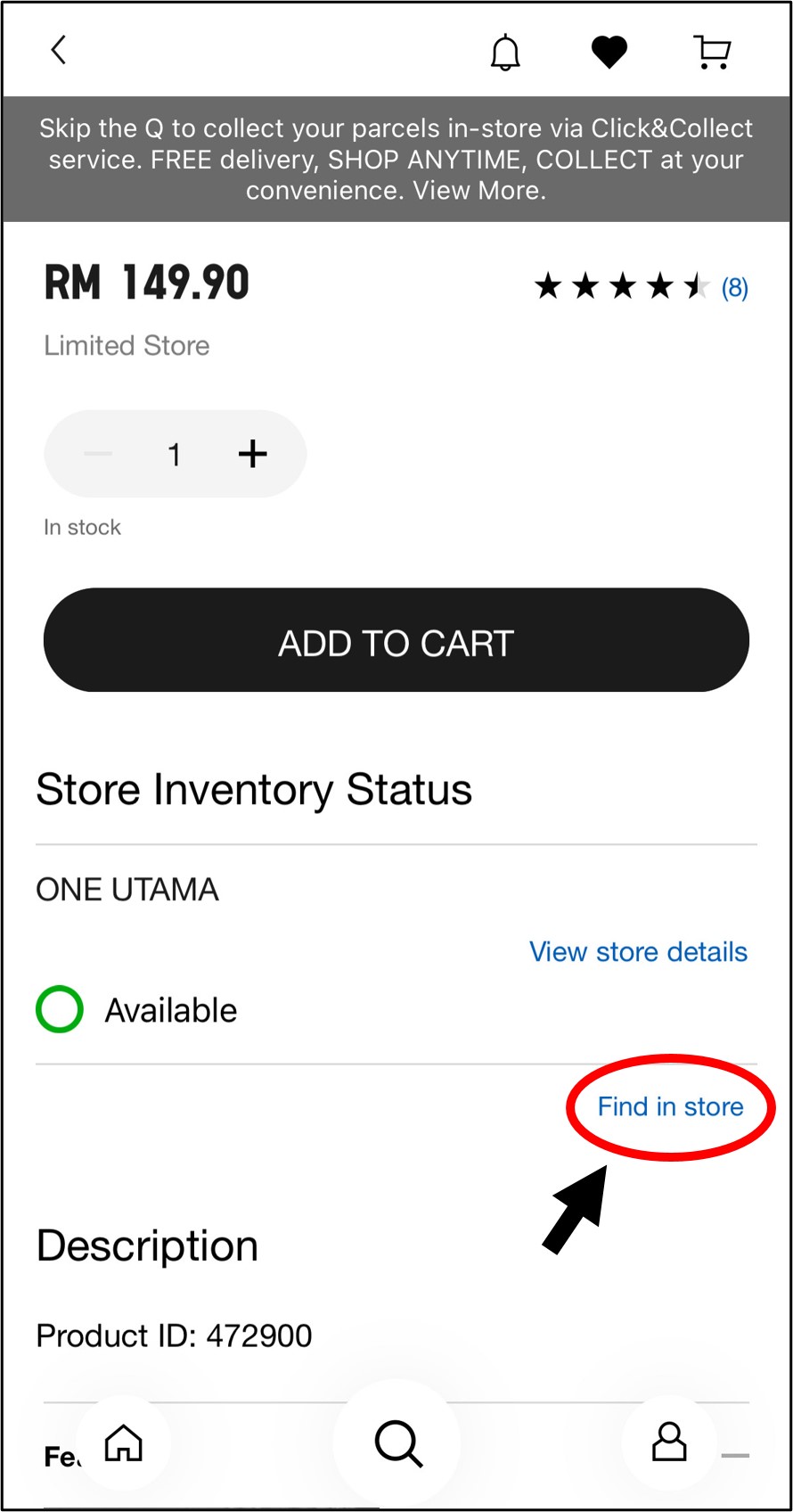The width and height of the screenshot is (793, 1512).
Task: Tap the back arrow at top
Action: [x=59, y=51]
